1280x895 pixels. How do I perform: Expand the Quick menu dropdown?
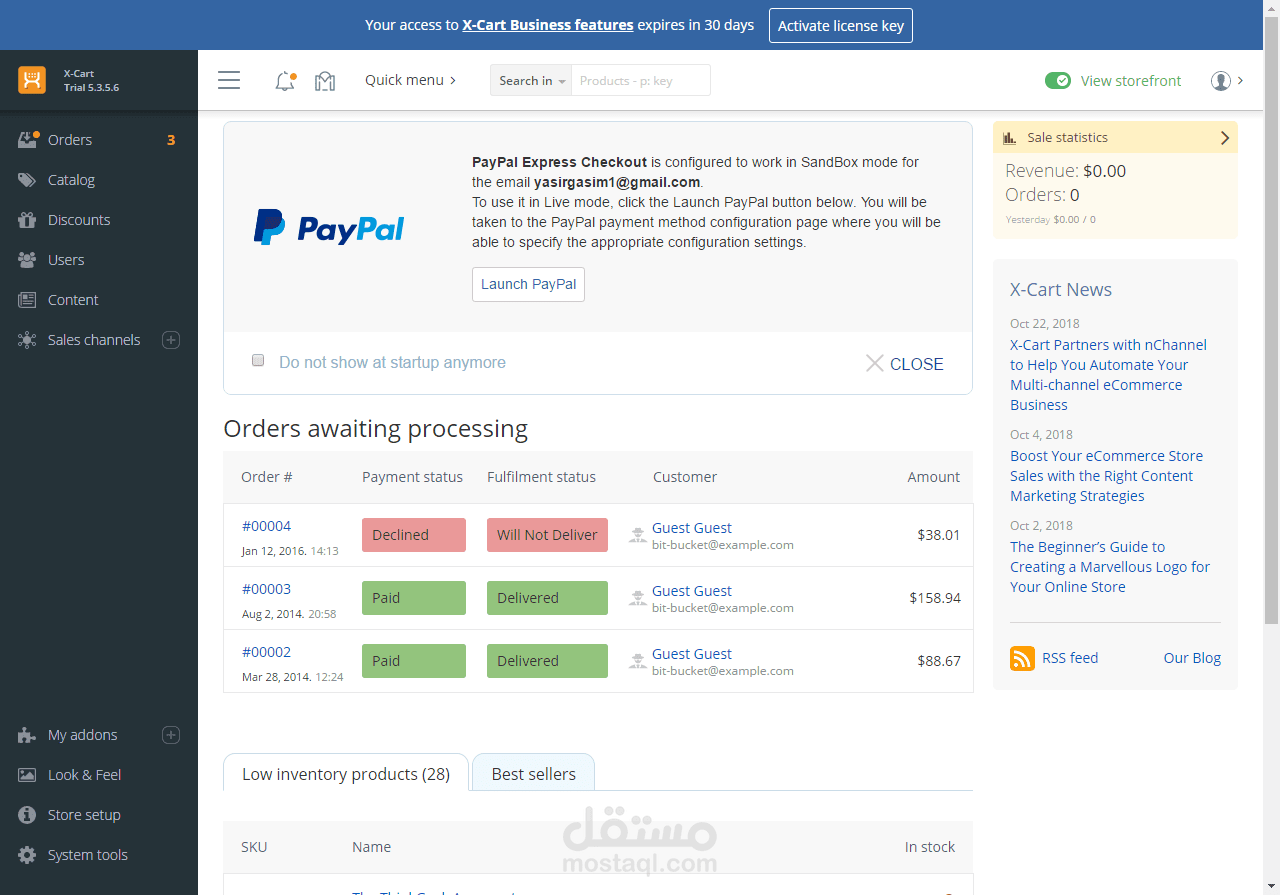click(x=410, y=80)
